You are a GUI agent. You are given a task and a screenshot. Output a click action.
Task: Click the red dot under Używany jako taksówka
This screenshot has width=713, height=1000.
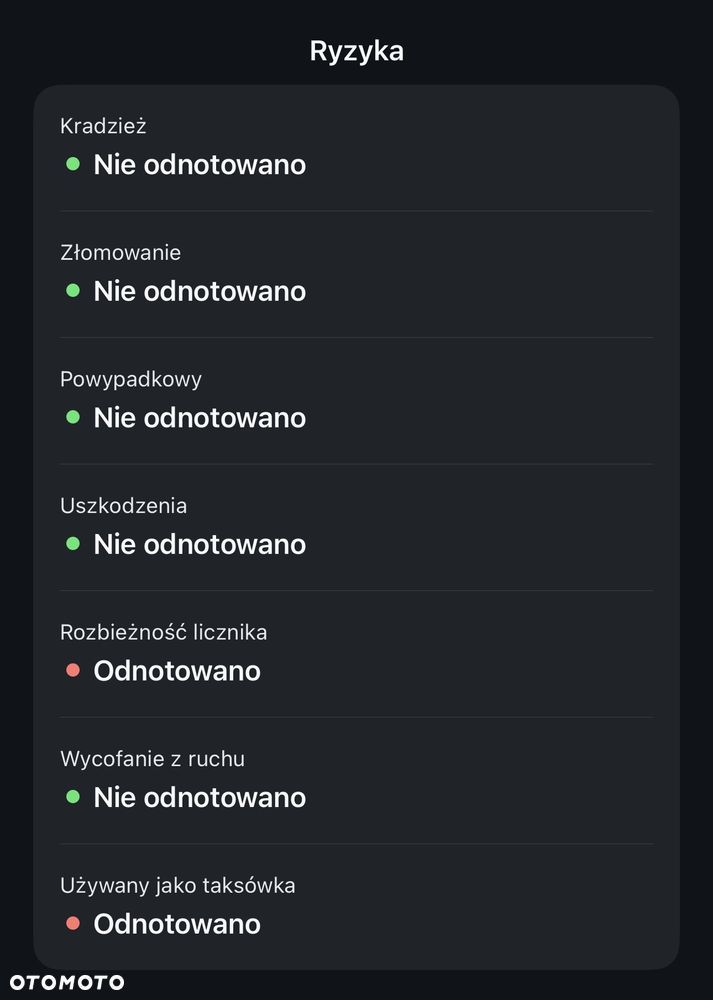(x=73, y=923)
